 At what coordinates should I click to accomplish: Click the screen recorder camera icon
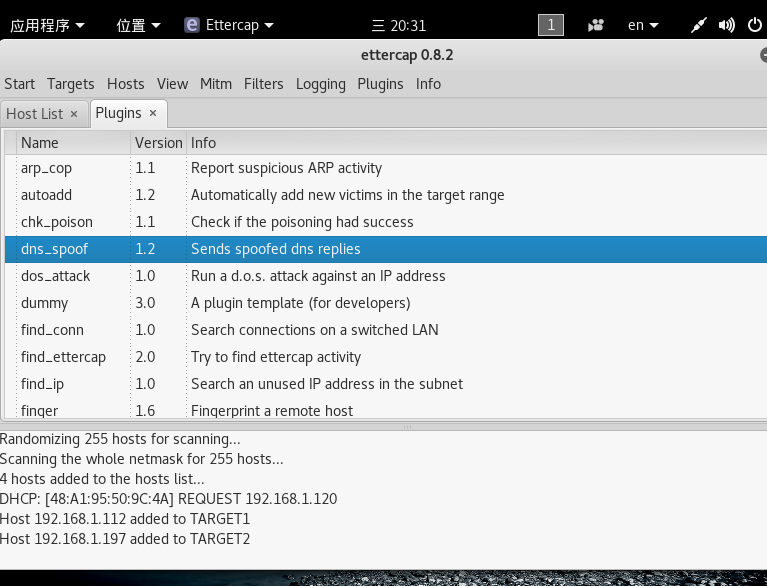click(x=595, y=25)
